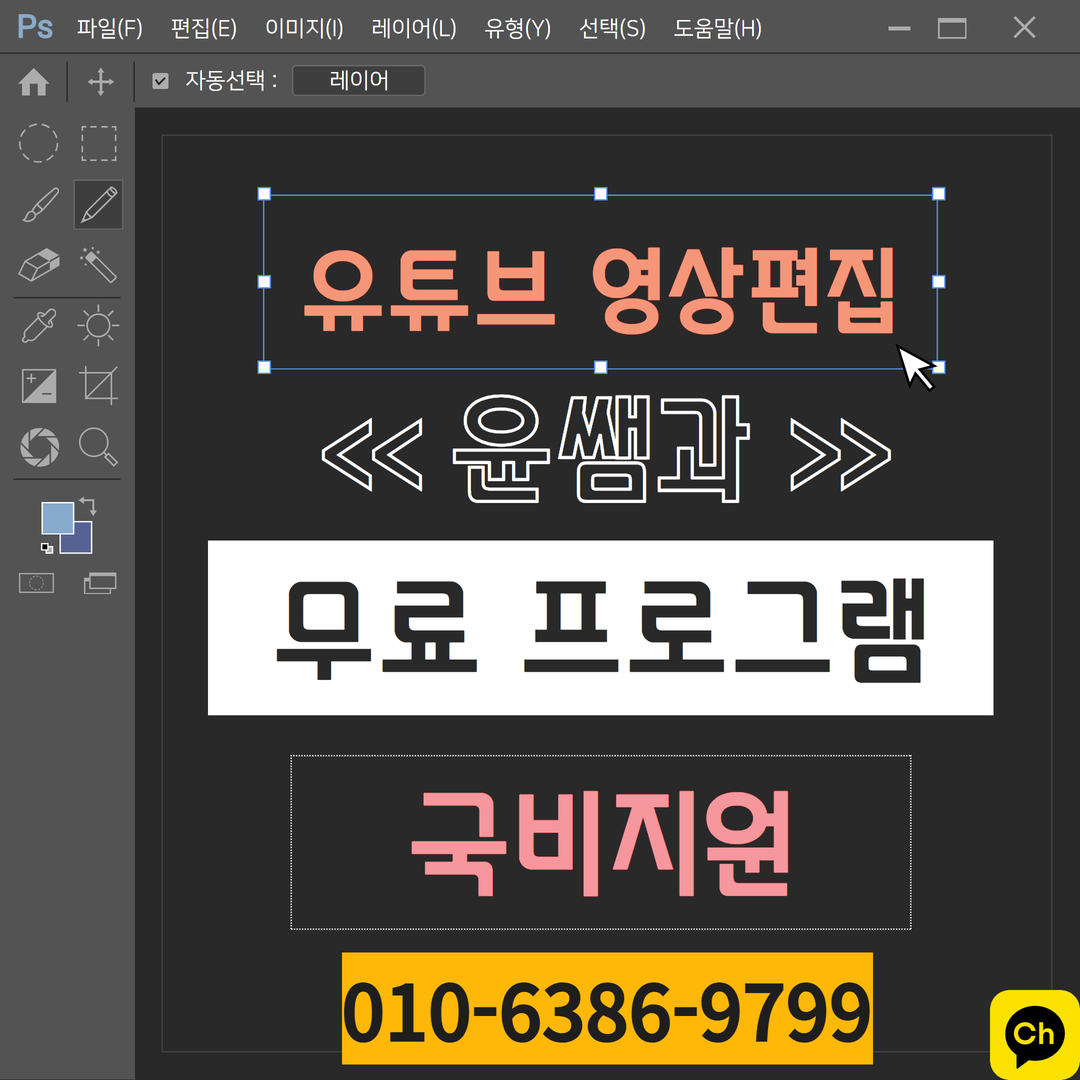
Task: Select the Elliptical Marquee tool
Action: [x=39, y=143]
